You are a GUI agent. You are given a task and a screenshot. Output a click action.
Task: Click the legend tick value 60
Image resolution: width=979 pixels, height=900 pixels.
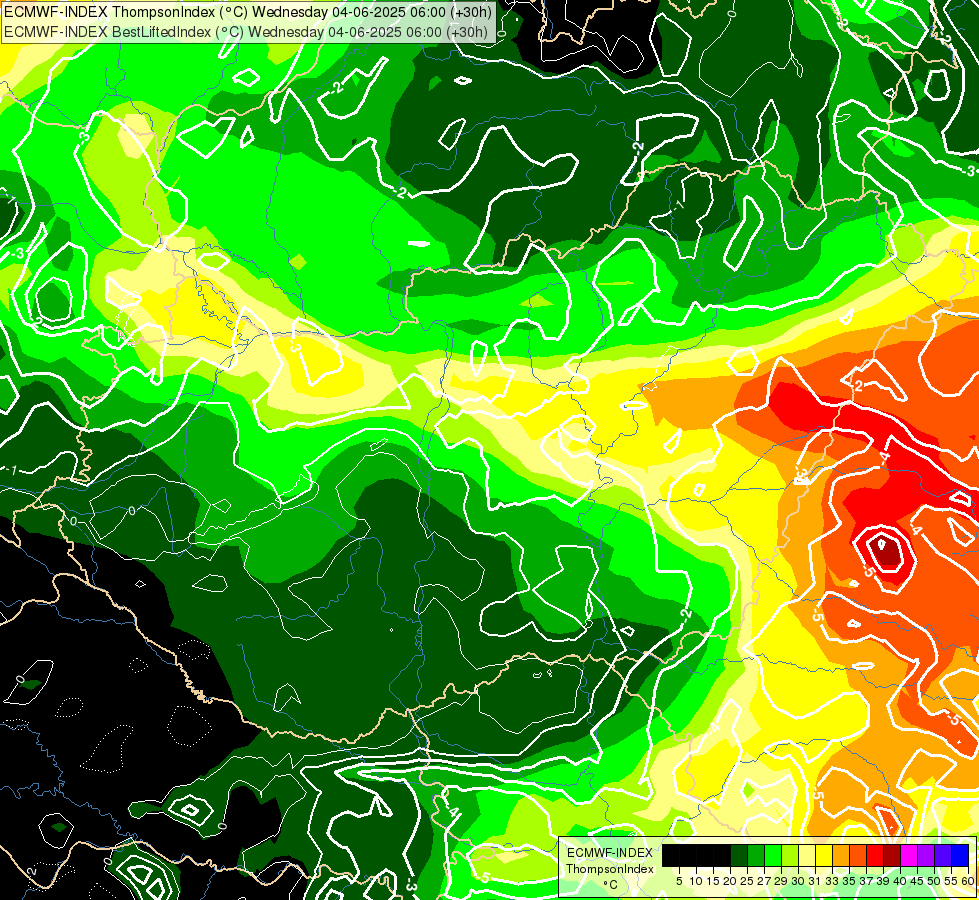pos(968,881)
